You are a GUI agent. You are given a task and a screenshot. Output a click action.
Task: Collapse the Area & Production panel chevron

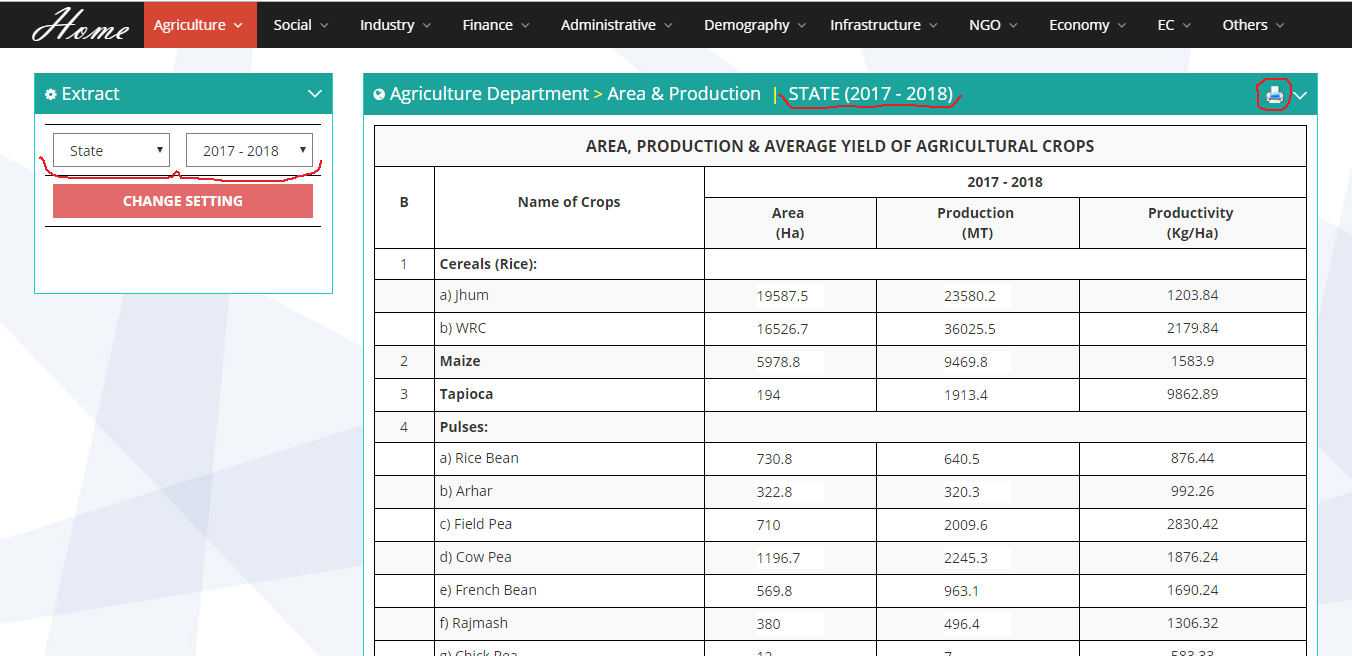[1300, 95]
